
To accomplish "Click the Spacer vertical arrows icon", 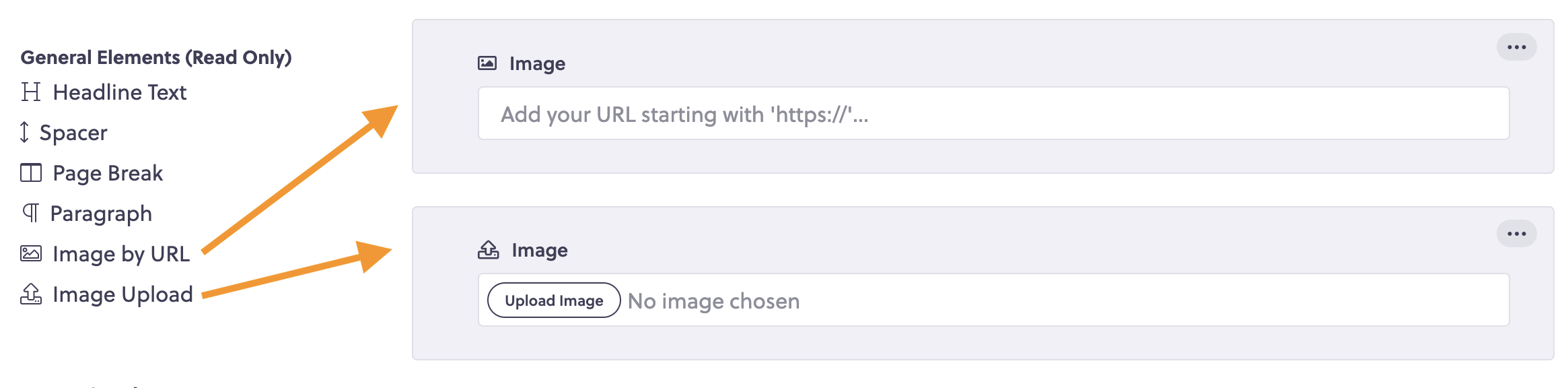I will [24, 132].
